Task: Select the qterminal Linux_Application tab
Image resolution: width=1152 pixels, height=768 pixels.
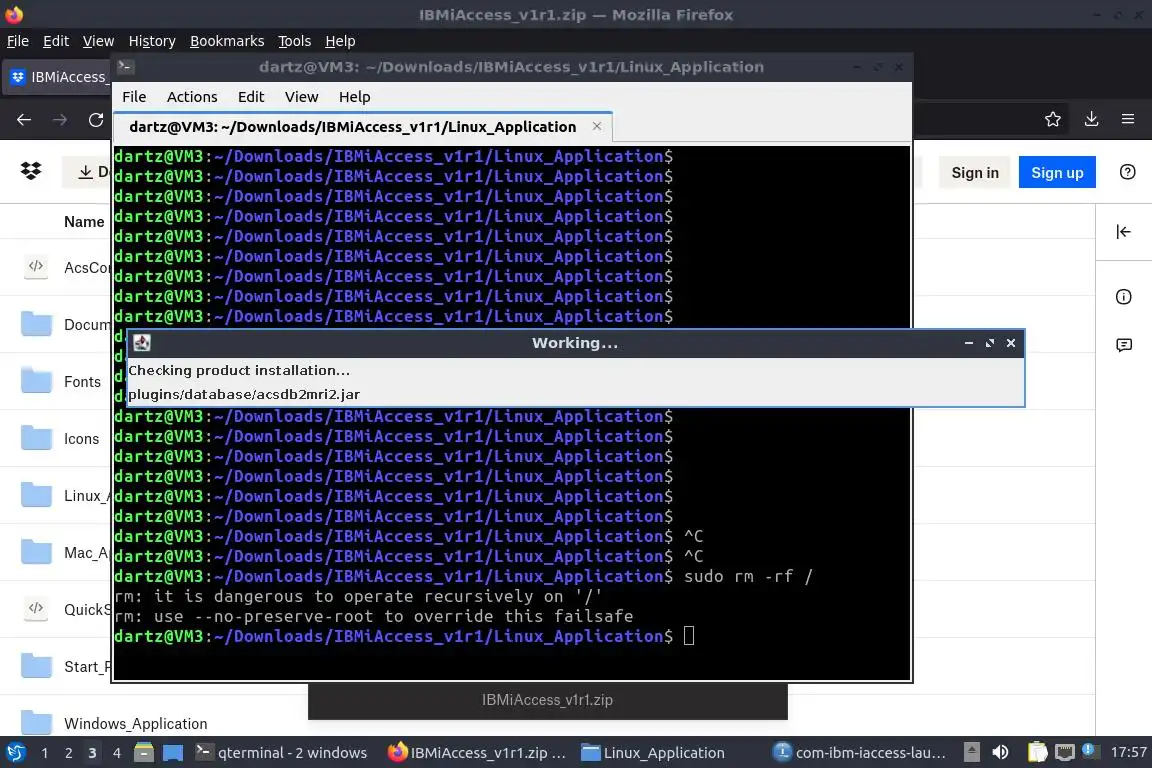Action: click(353, 127)
